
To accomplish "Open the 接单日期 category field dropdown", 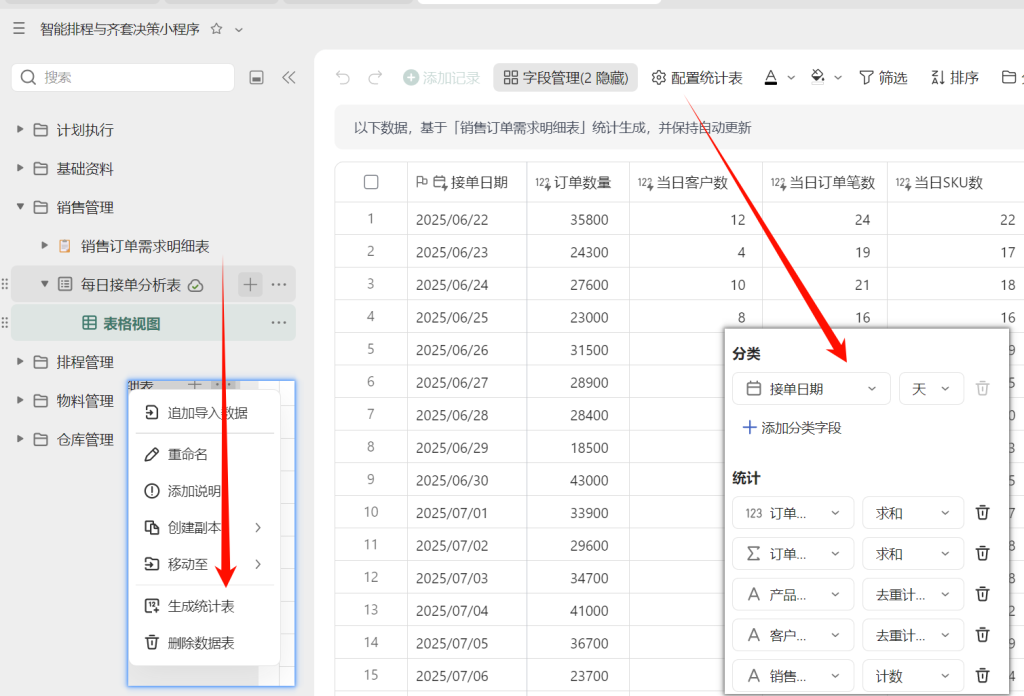I will click(x=811, y=388).
